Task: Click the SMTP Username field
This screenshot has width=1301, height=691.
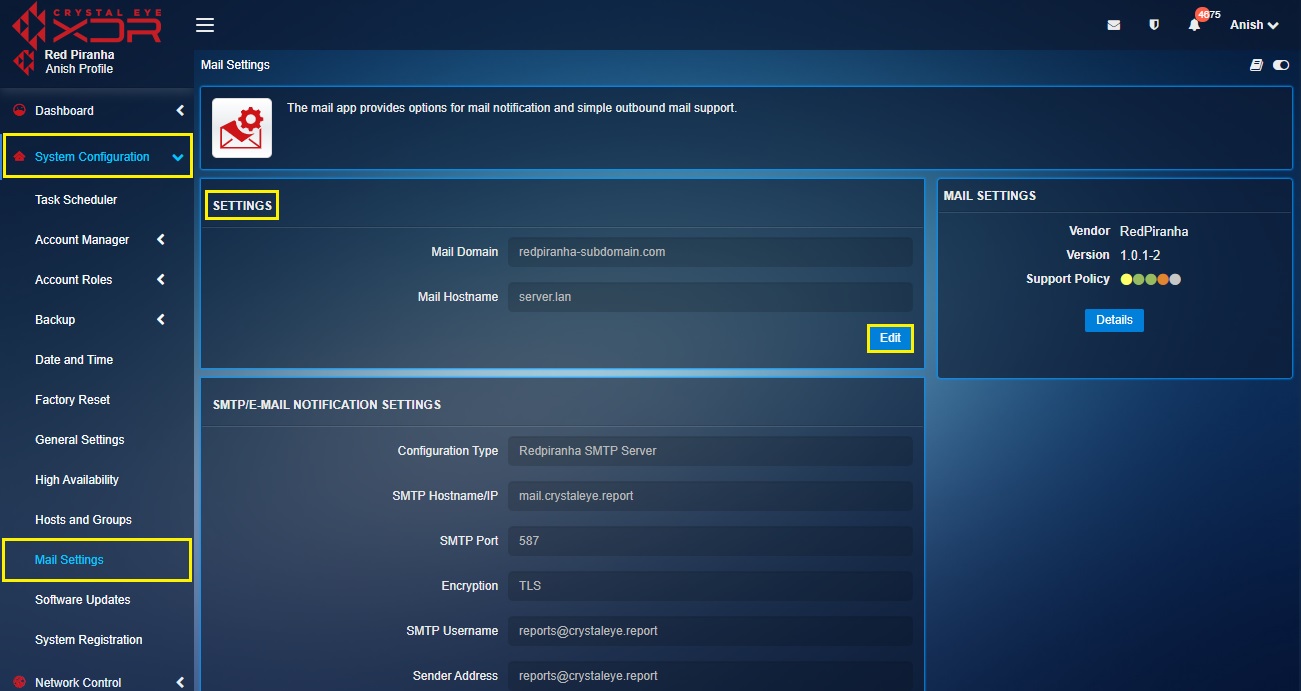Action: (x=710, y=631)
